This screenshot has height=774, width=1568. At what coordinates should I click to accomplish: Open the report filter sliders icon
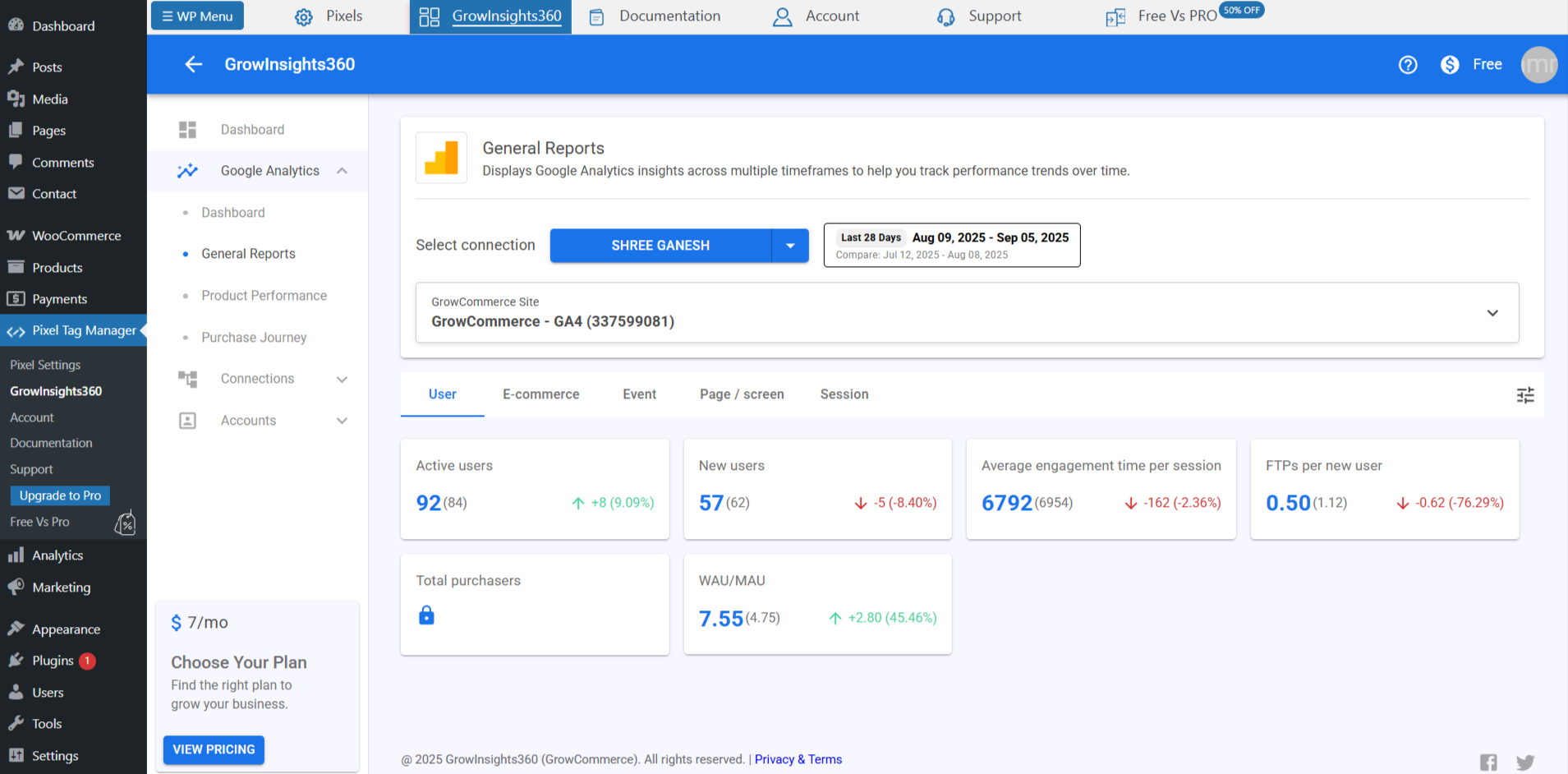coord(1525,394)
